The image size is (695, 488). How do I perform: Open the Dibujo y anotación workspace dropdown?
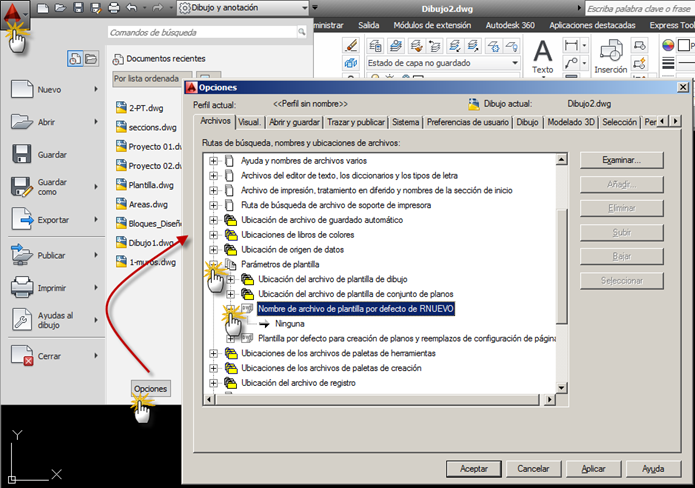[304, 8]
